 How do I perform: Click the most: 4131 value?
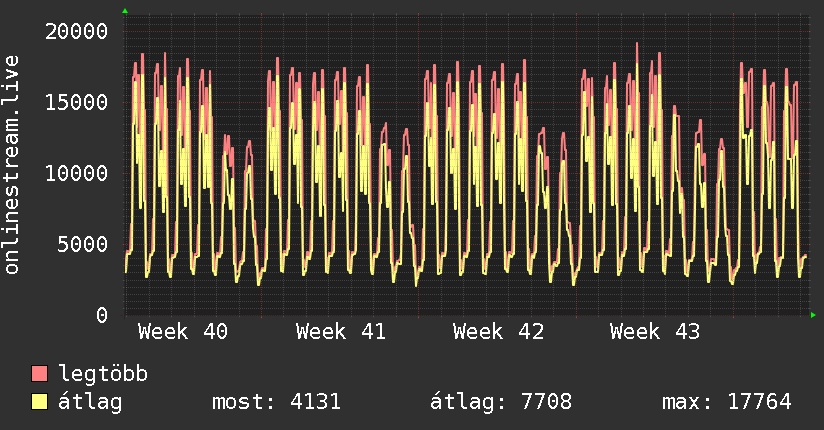[x=276, y=402]
